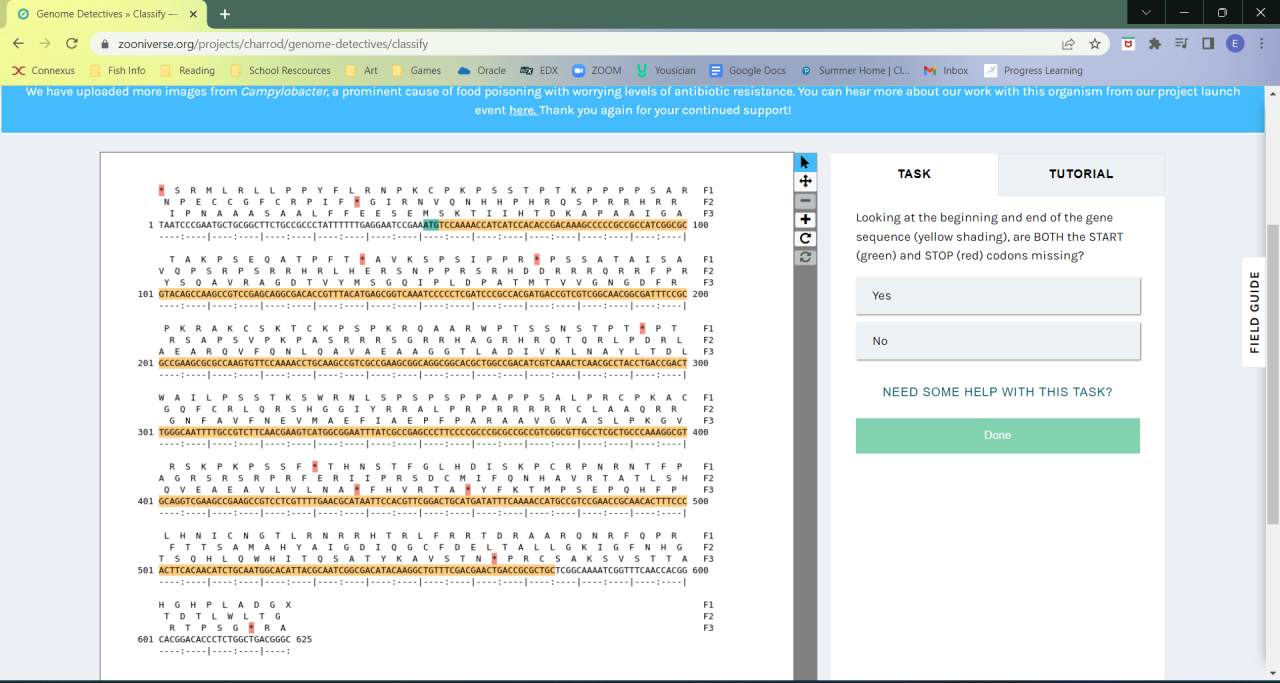Open Summer Home bookmark
Image resolution: width=1280 pixels, height=683 pixels.
(855, 71)
